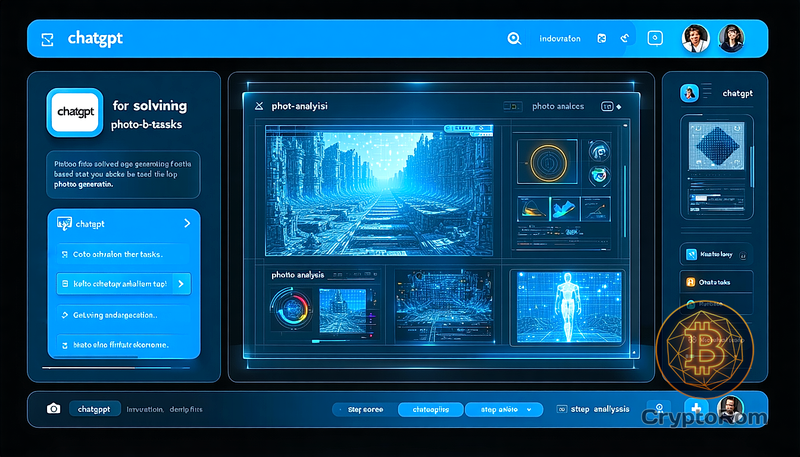Open the first user avatar in top bar
The width and height of the screenshot is (800, 457).
tap(695, 39)
